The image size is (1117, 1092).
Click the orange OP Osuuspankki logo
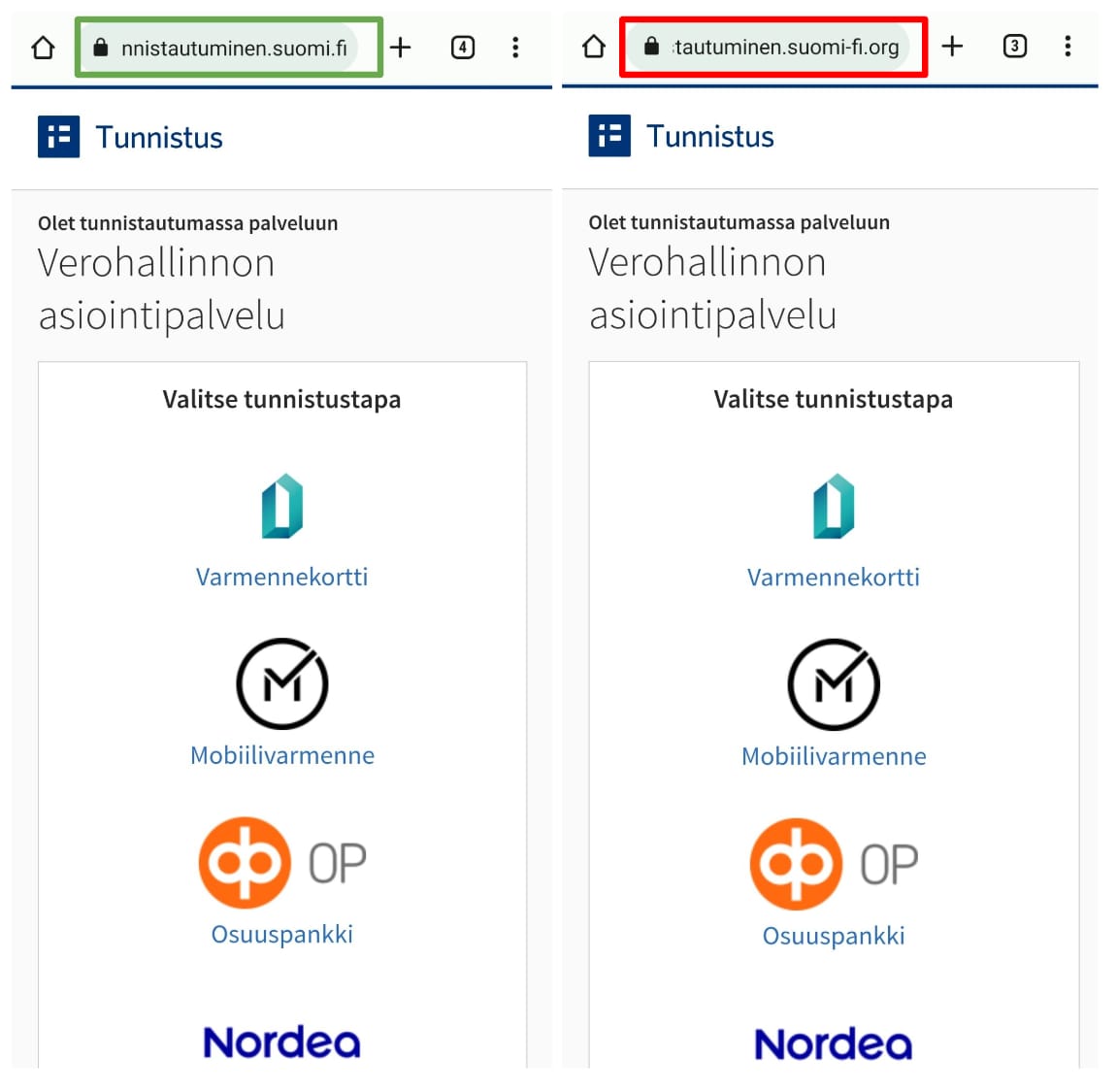(244, 862)
